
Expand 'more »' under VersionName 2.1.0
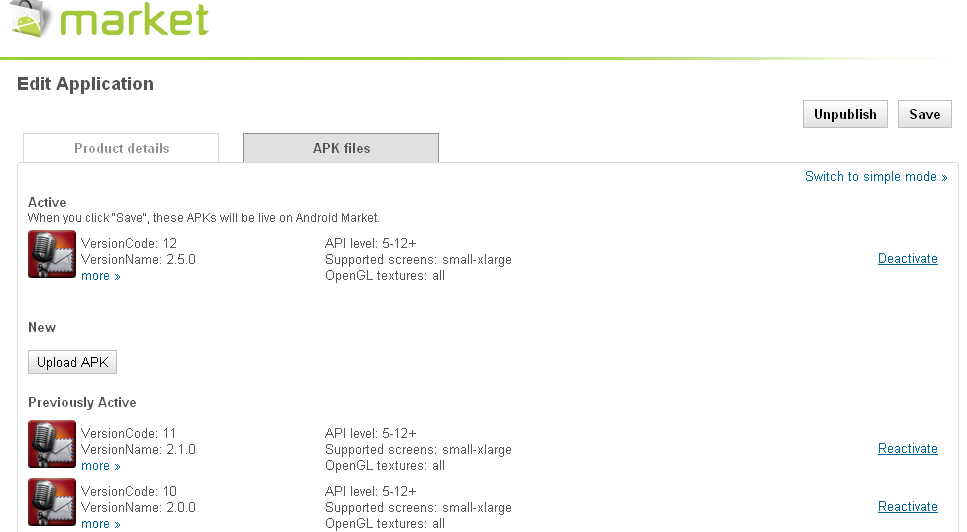pyautogui.click(x=100, y=466)
